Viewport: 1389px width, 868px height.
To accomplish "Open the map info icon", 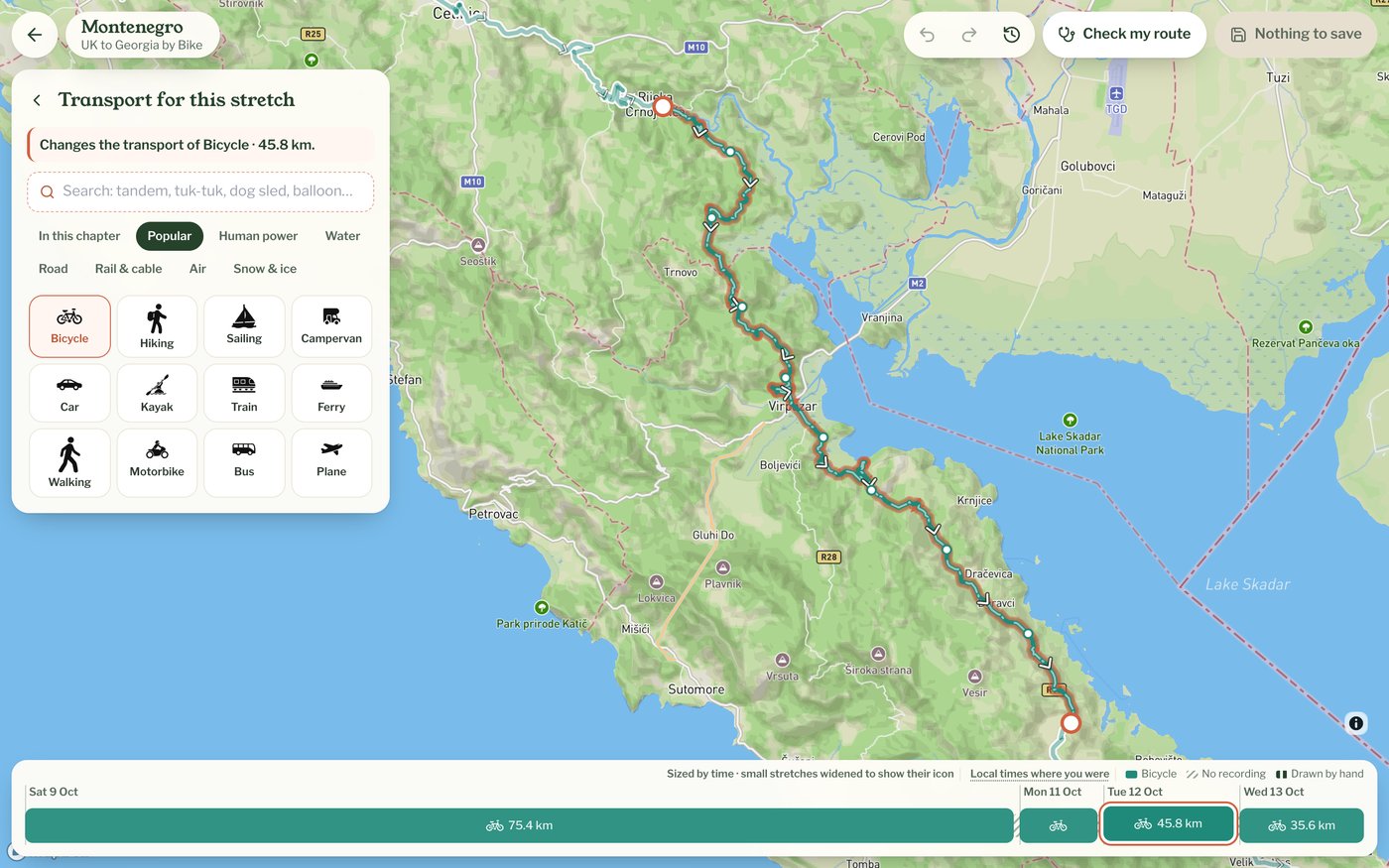I will click(1356, 723).
